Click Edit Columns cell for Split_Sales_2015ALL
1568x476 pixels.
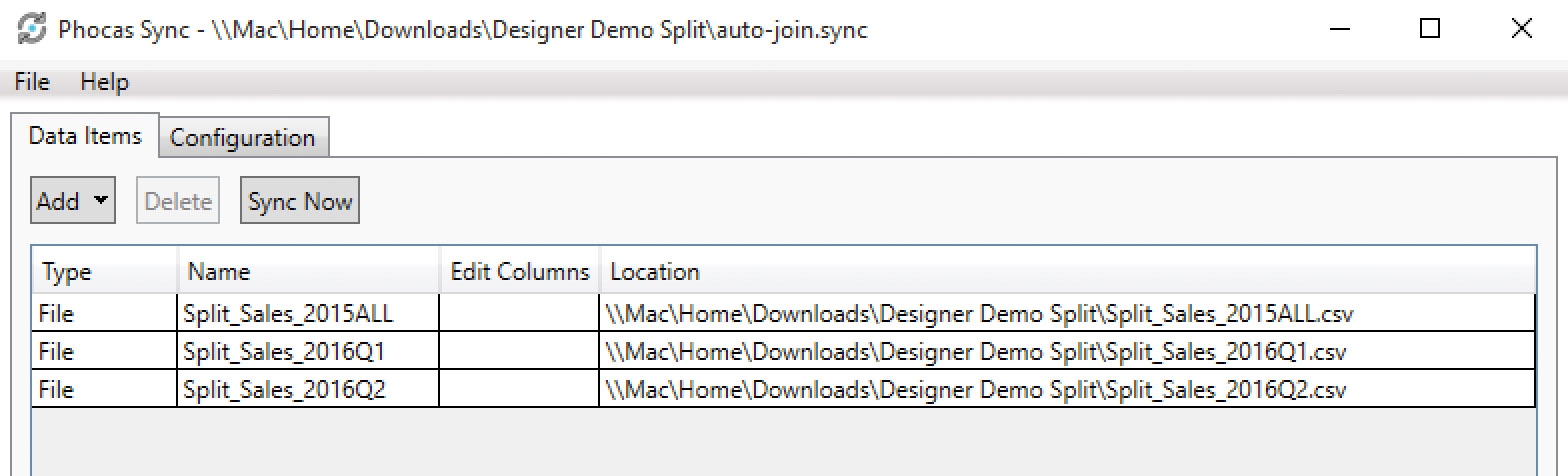(519, 314)
